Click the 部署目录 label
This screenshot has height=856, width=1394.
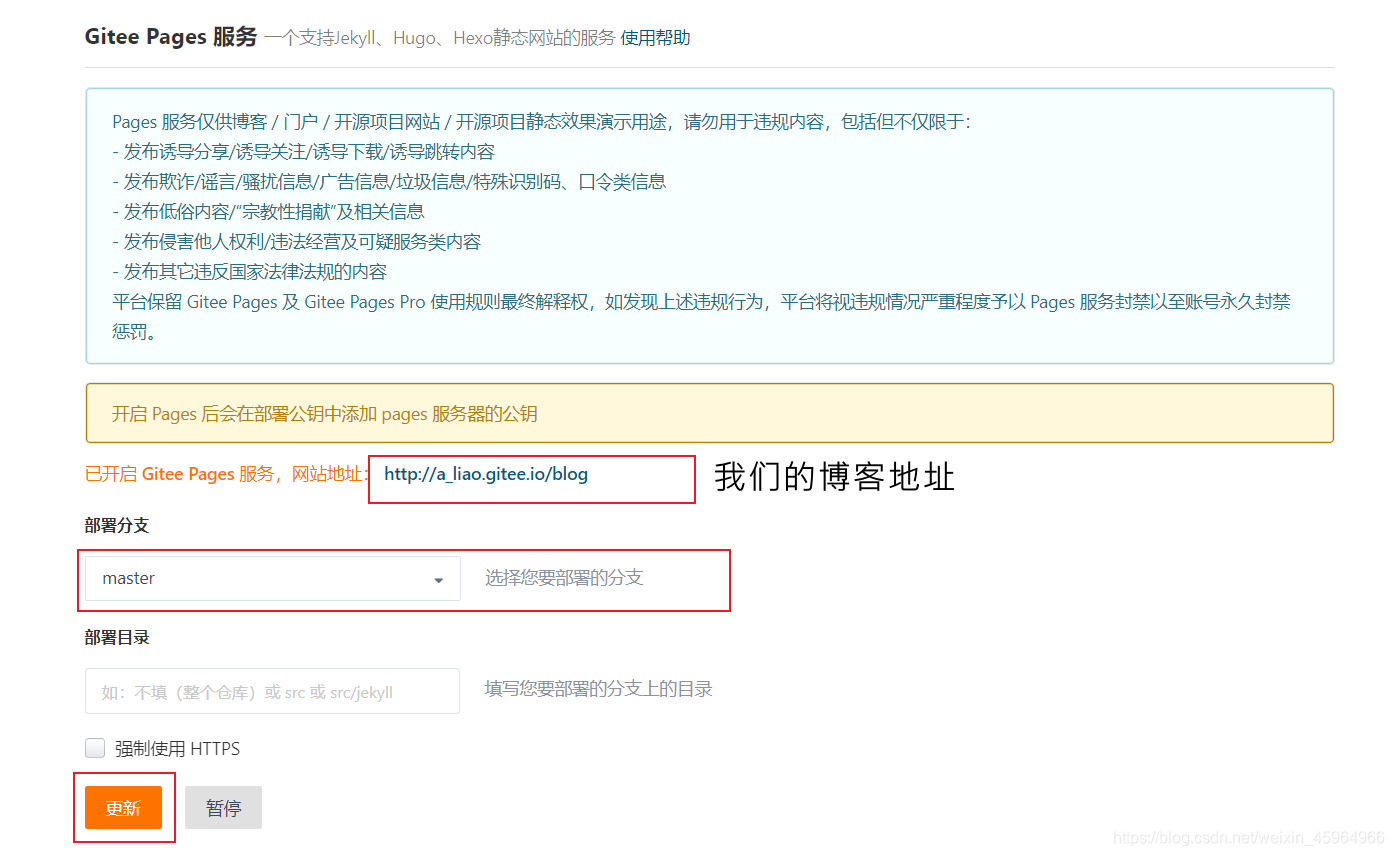(117, 638)
